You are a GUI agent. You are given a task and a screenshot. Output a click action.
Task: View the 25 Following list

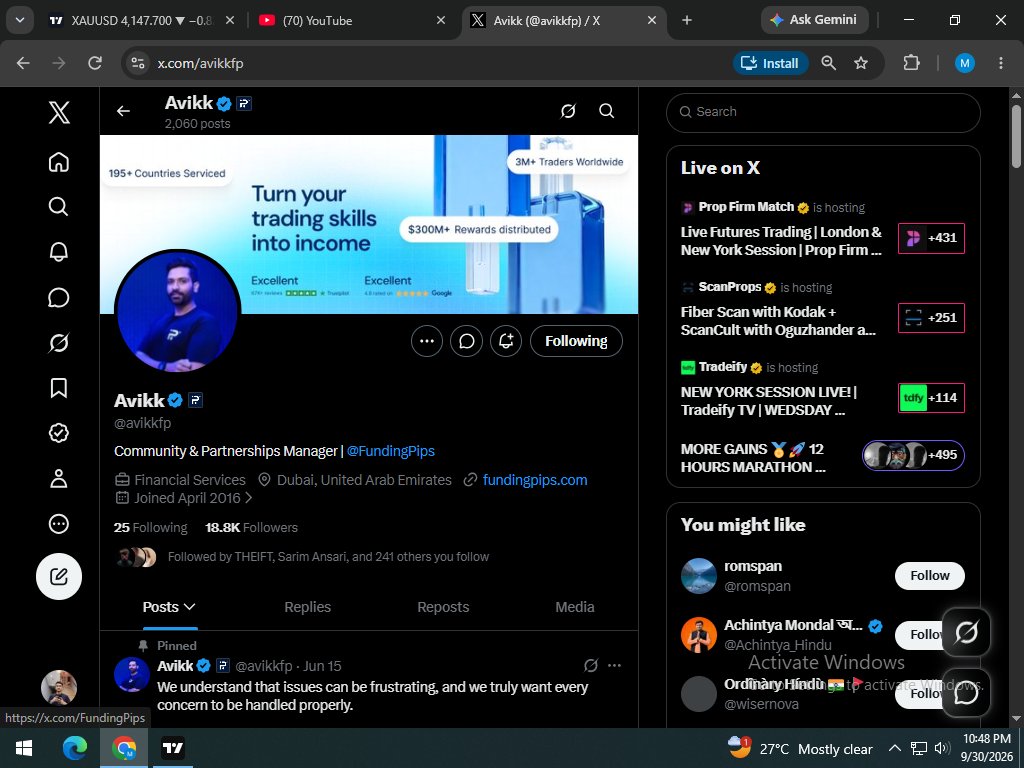150,528
